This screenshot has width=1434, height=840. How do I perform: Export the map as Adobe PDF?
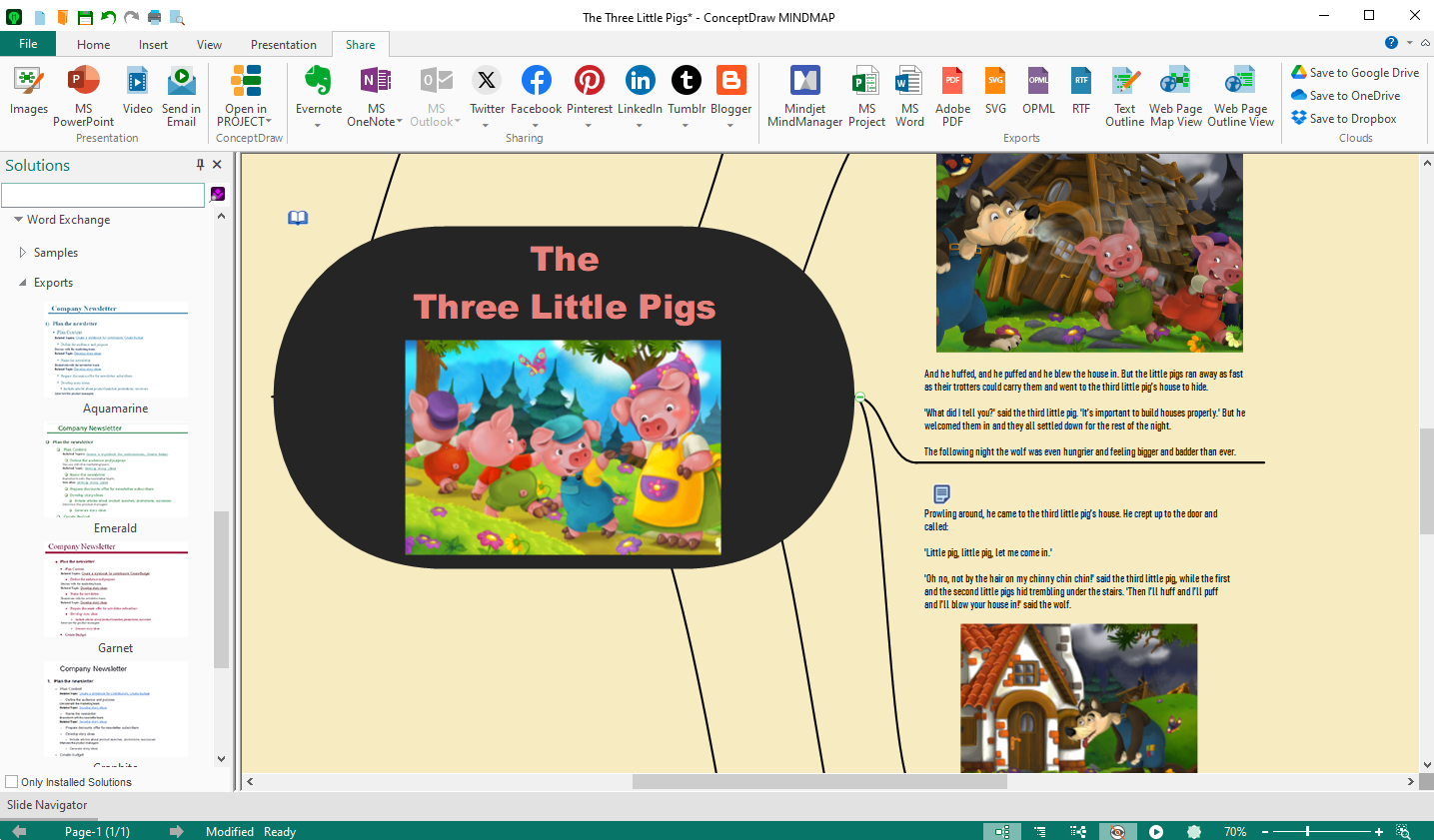(952, 97)
